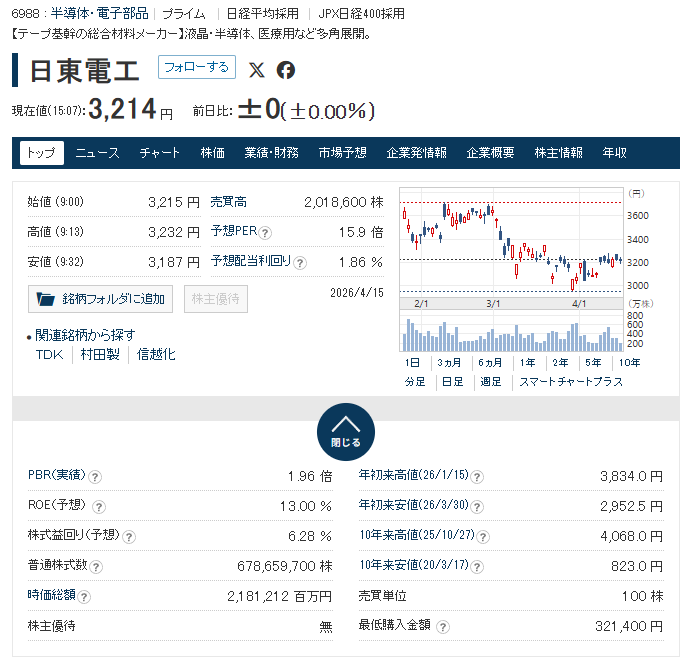Open related stock TDK
This screenshot has height=663, width=684.
pos(49,354)
